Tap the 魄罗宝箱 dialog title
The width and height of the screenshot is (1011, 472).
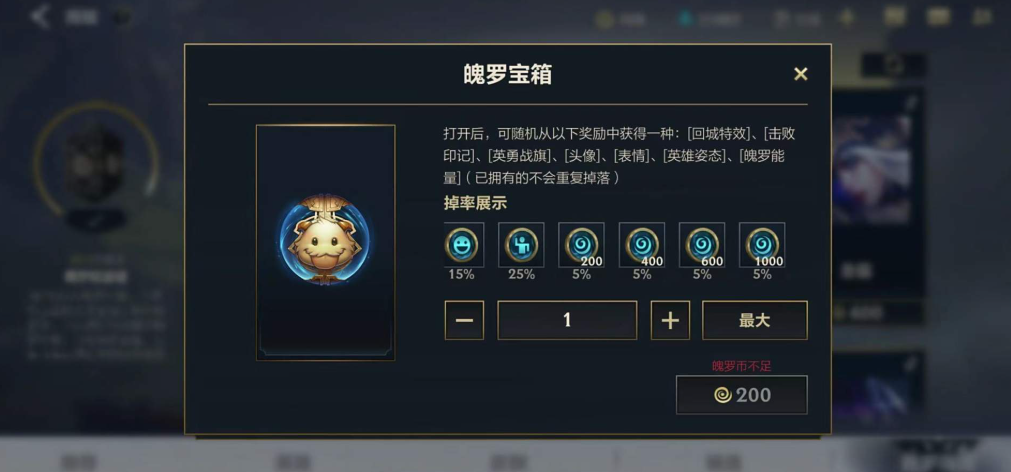507,74
